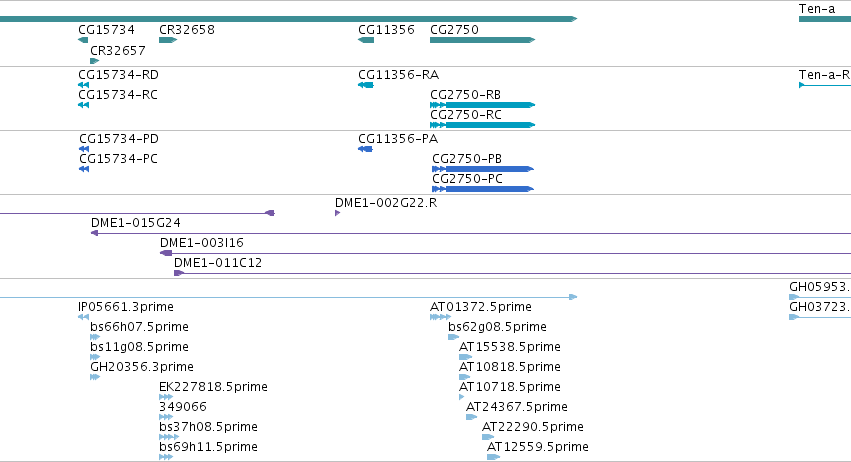Open the GH05953 EST label

[820, 287]
